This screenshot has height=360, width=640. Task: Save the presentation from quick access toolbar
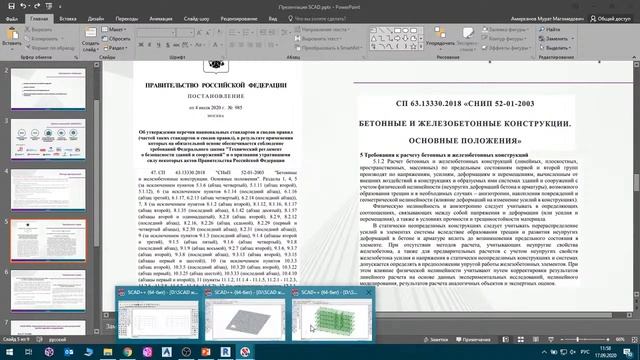tap(11, 6)
